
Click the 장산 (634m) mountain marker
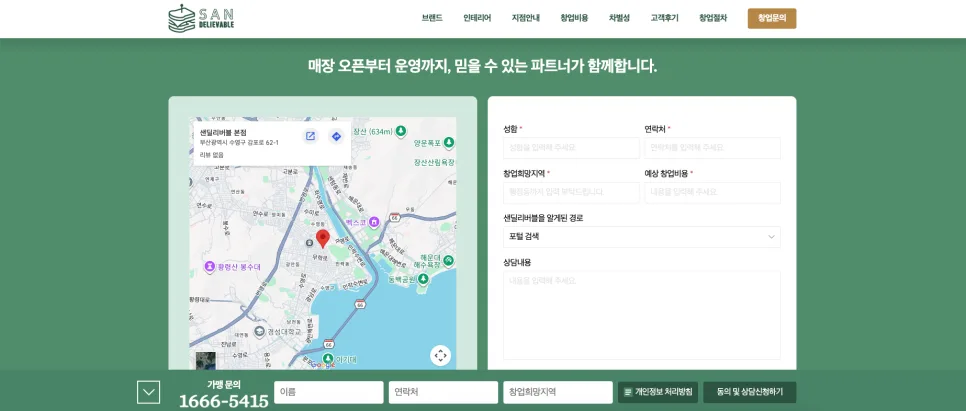coord(401,131)
